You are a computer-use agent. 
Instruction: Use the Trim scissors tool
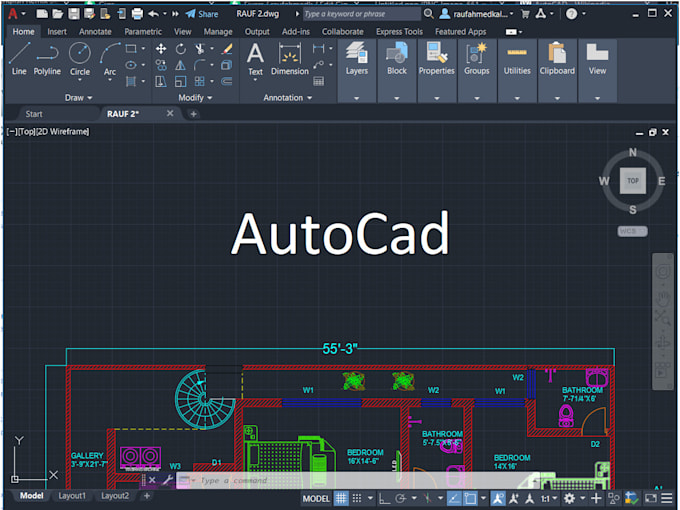click(x=200, y=49)
